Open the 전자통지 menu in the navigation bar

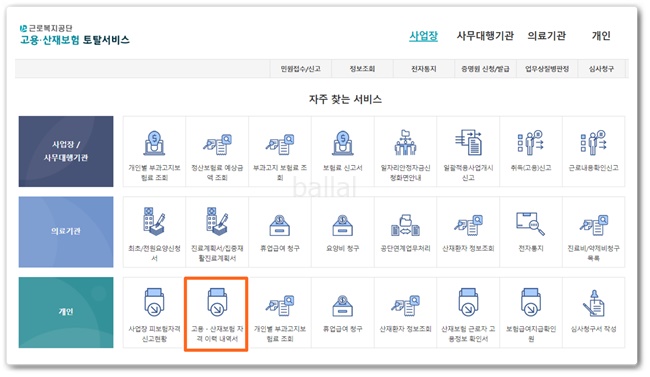[x=424, y=69]
